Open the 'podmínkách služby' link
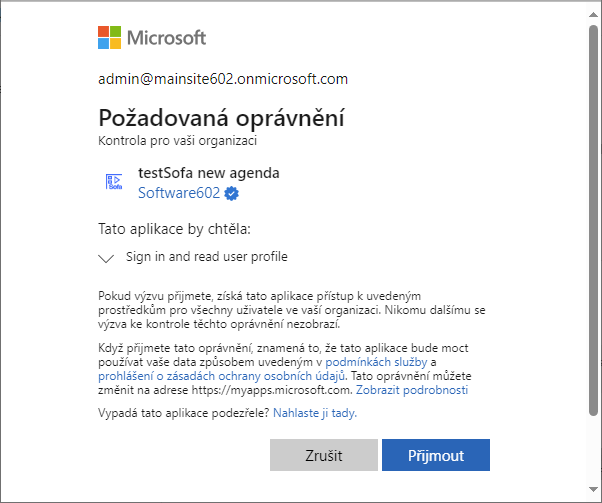Screen dimensions: 602x503 tap(376, 362)
